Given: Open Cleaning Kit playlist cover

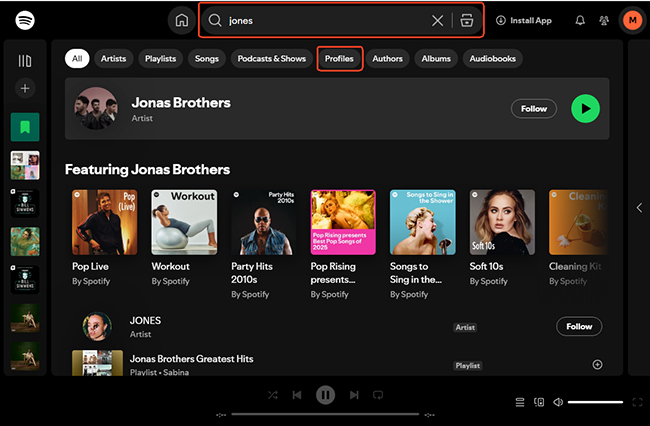Looking at the screenshot, I should [x=578, y=222].
